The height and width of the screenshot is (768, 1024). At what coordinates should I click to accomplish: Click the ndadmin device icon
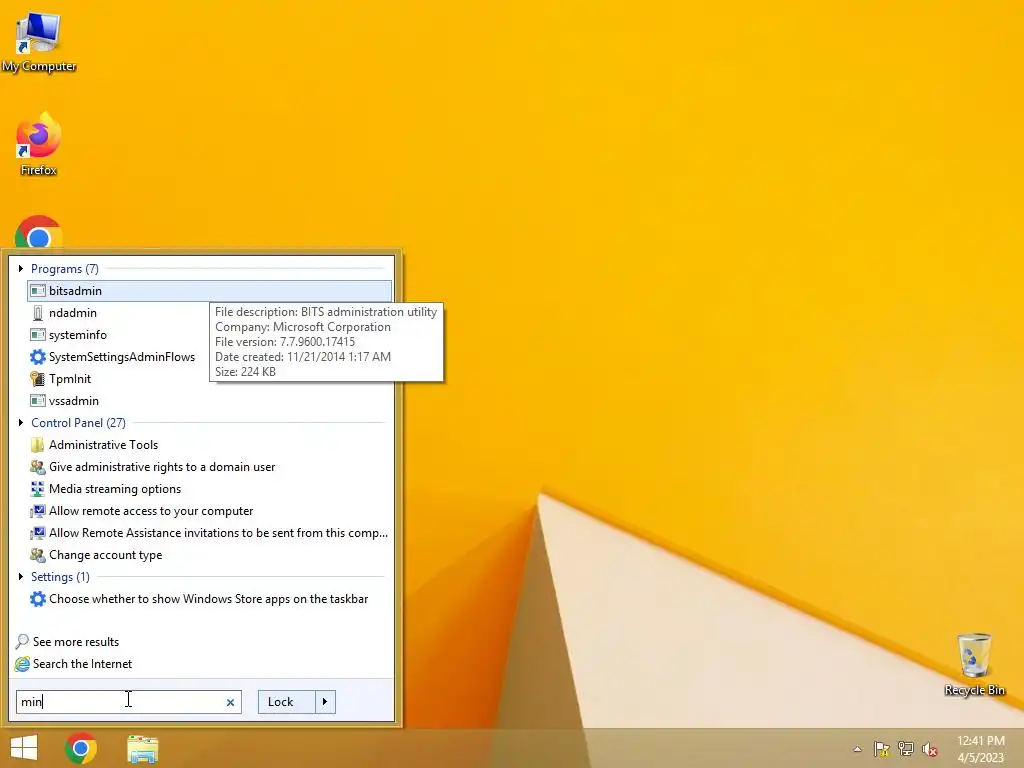point(38,313)
